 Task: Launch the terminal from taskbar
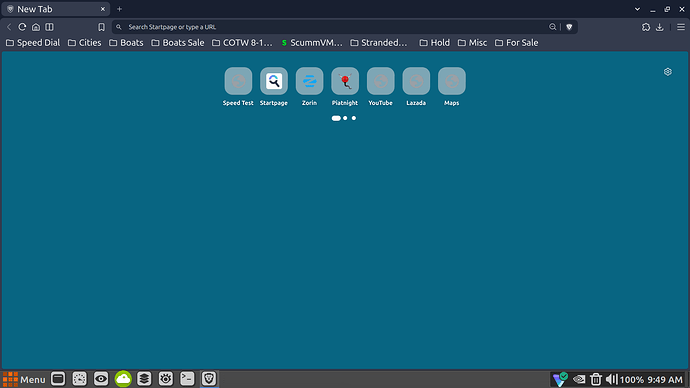tap(187, 379)
